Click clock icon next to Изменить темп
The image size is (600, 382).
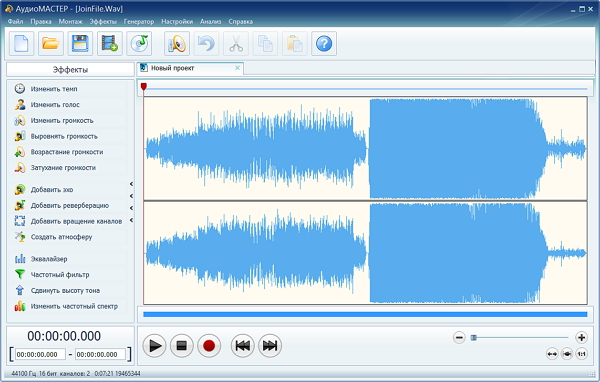tap(20, 89)
